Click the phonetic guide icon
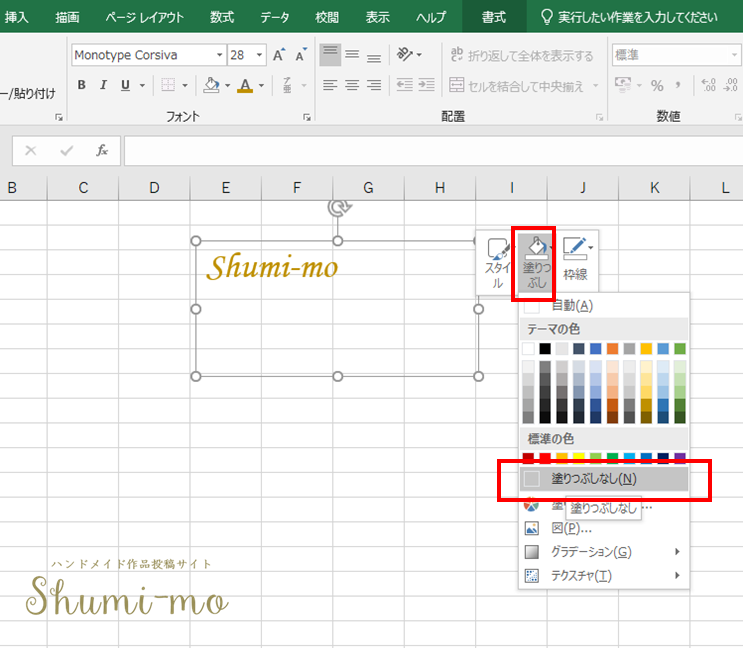This screenshot has height=648, width=743. tap(287, 85)
